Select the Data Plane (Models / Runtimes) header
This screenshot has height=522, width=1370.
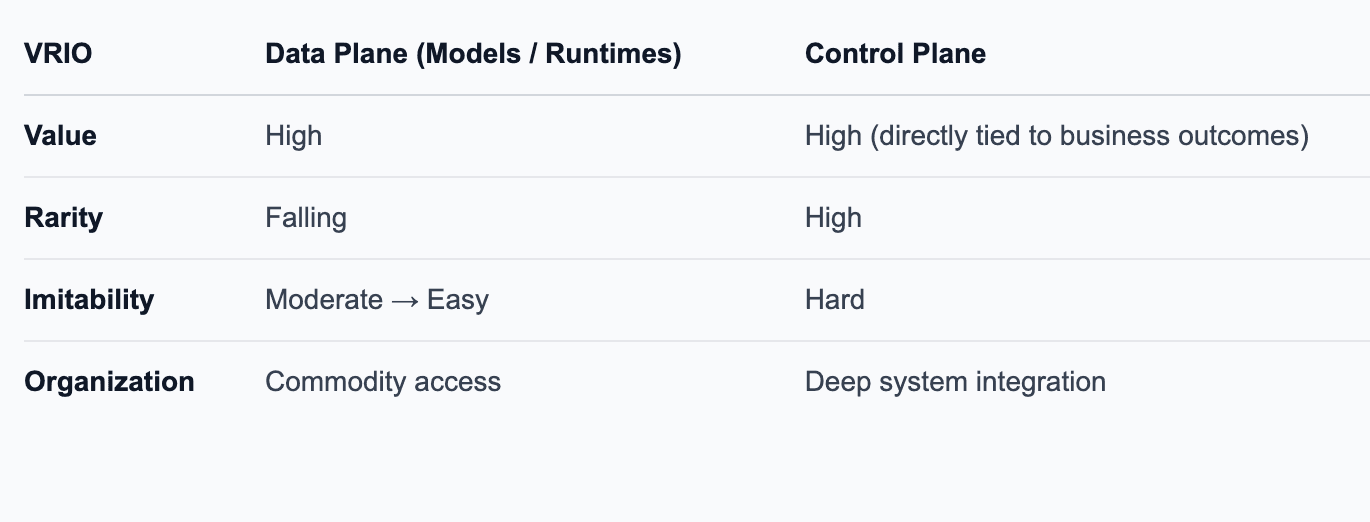[473, 54]
